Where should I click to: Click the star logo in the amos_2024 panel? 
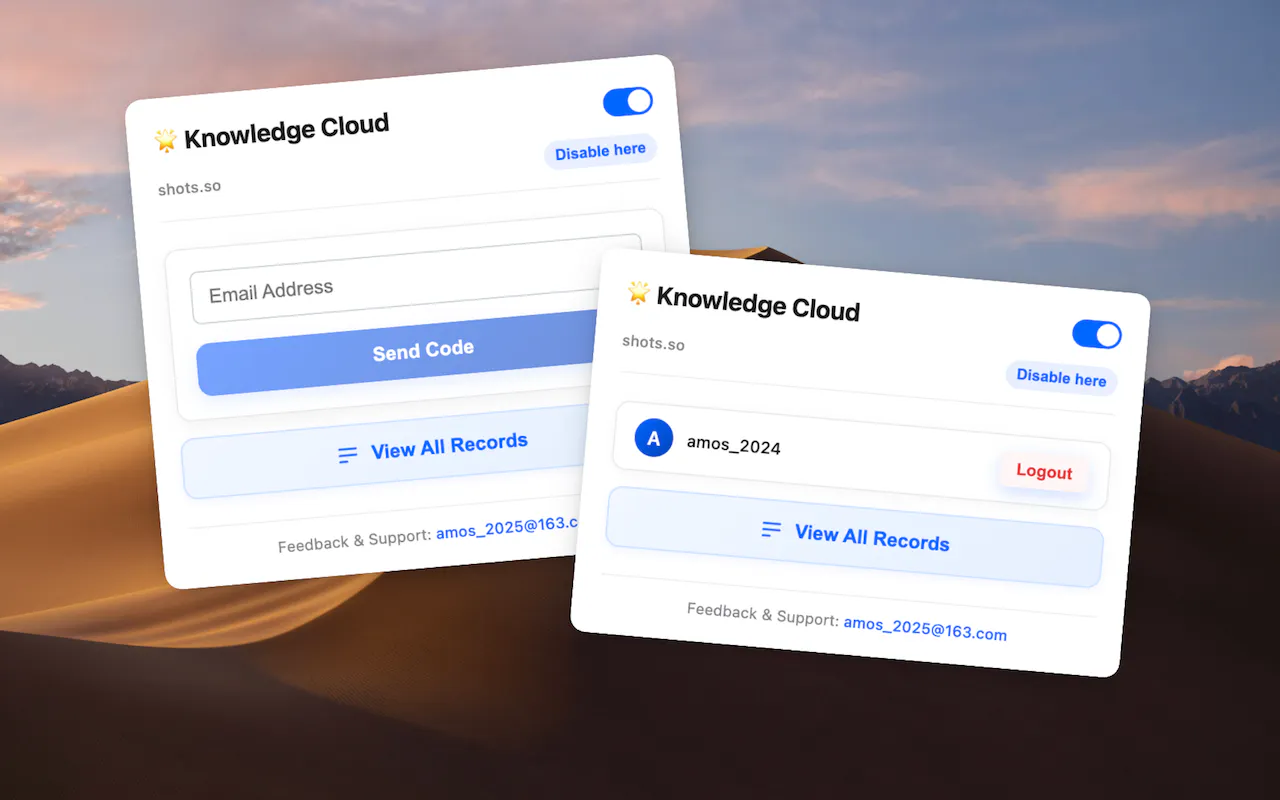638,293
